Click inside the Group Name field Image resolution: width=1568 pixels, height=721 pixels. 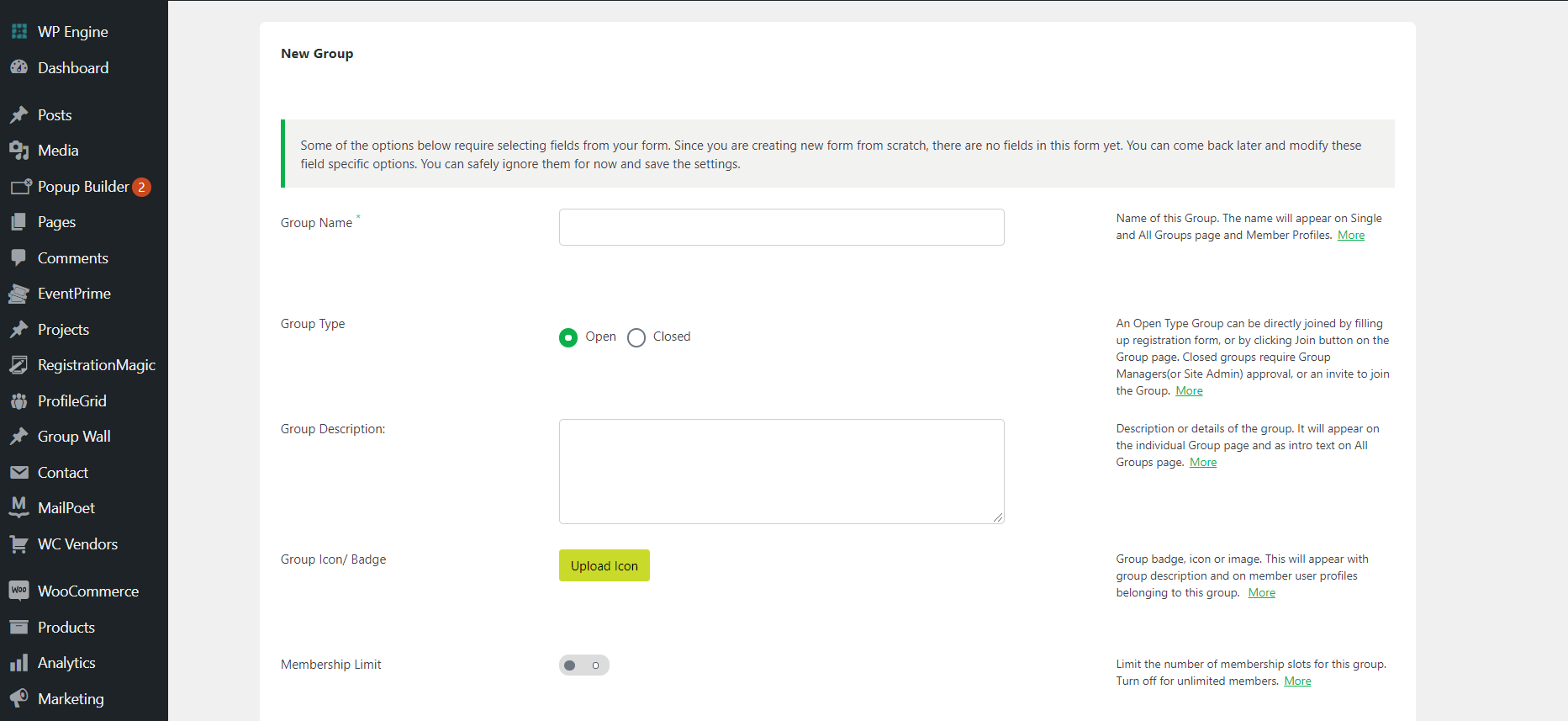tap(781, 227)
